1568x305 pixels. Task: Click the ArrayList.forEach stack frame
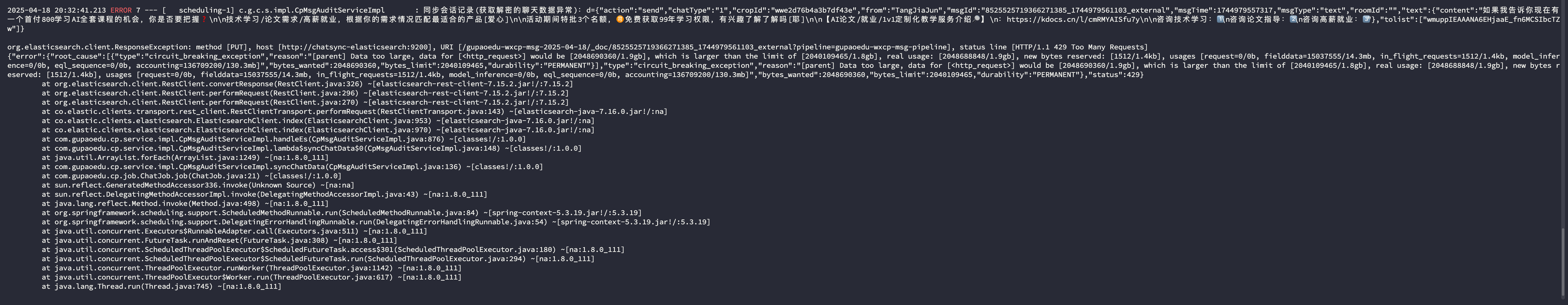(185, 157)
